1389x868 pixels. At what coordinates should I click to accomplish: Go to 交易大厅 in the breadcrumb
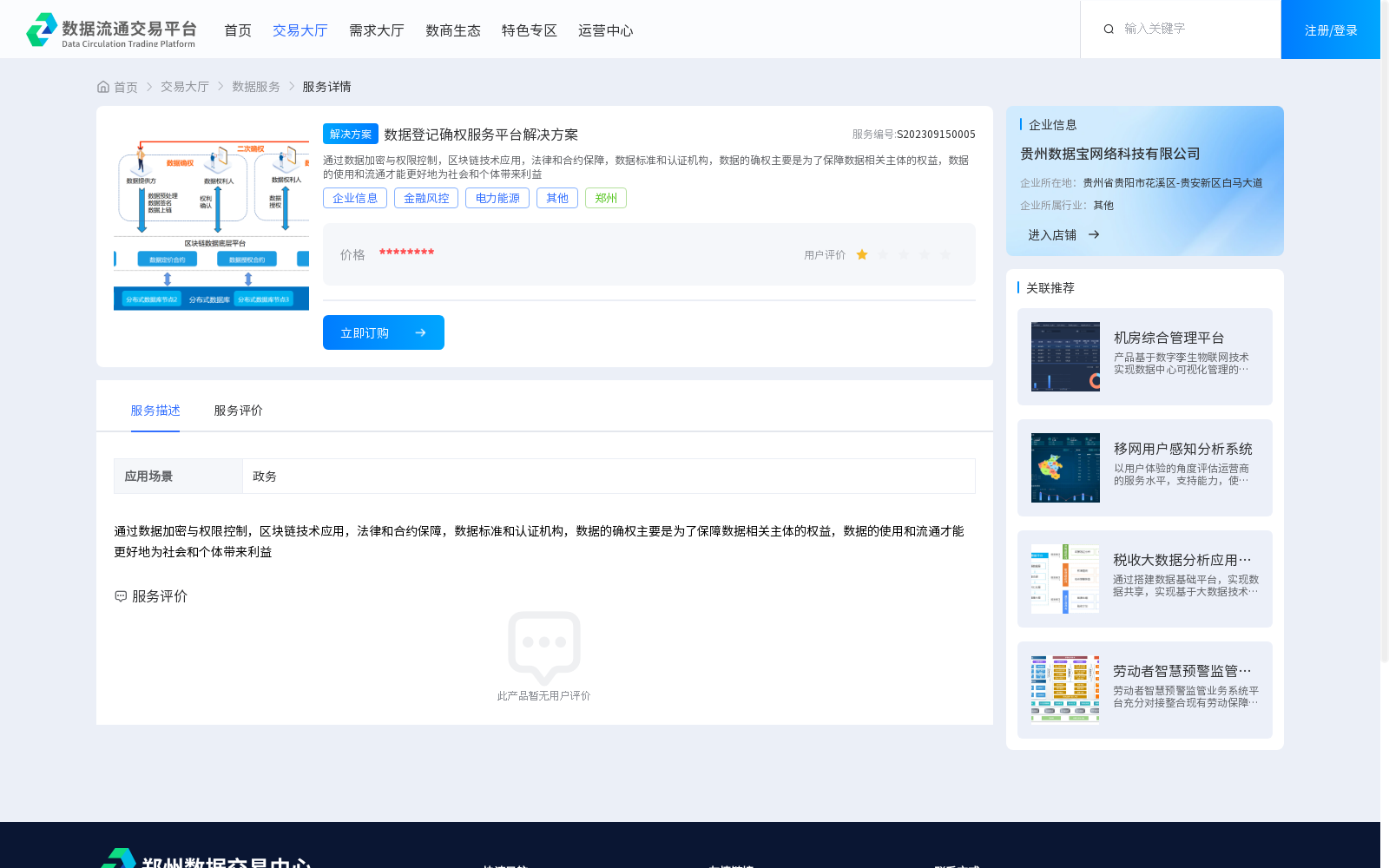tap(185, 87)
